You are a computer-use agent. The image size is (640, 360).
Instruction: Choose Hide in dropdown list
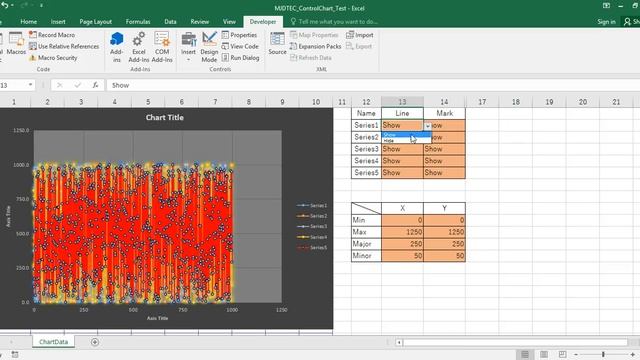(x=406, y=140)
